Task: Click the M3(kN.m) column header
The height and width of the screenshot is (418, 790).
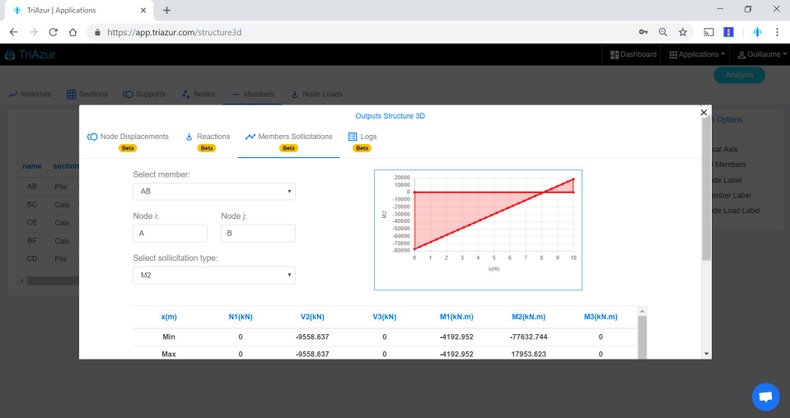Action: pyautogui.click(x=601, y=317)
